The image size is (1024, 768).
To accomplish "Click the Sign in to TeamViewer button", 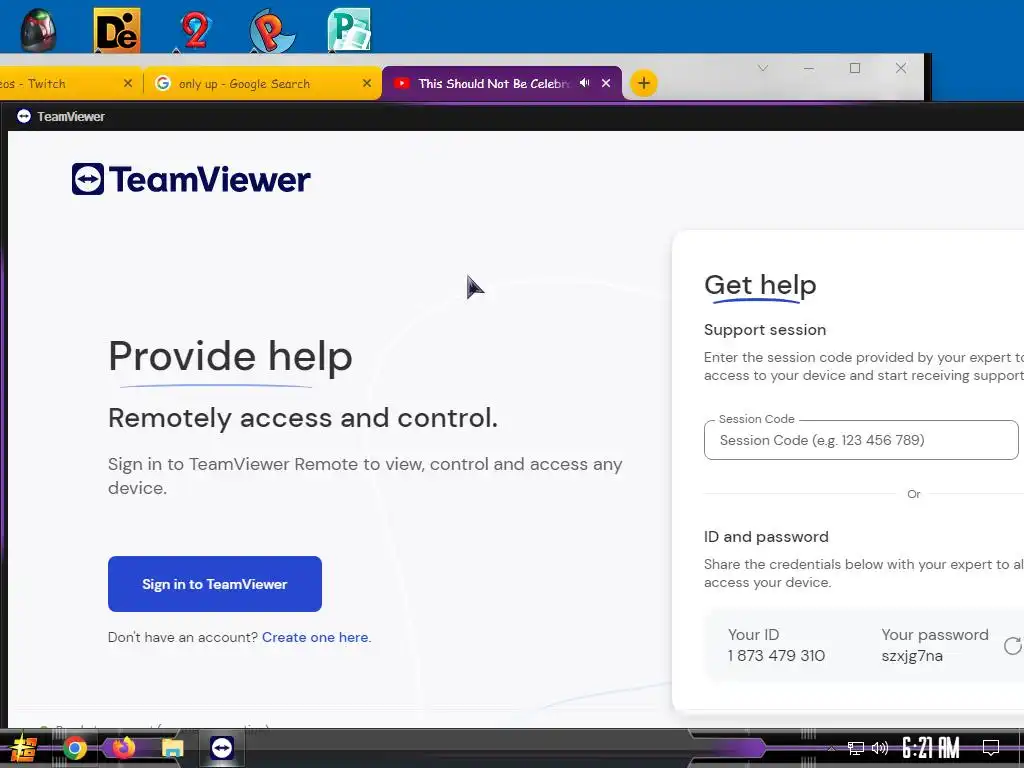I will (x=214, y=584).
